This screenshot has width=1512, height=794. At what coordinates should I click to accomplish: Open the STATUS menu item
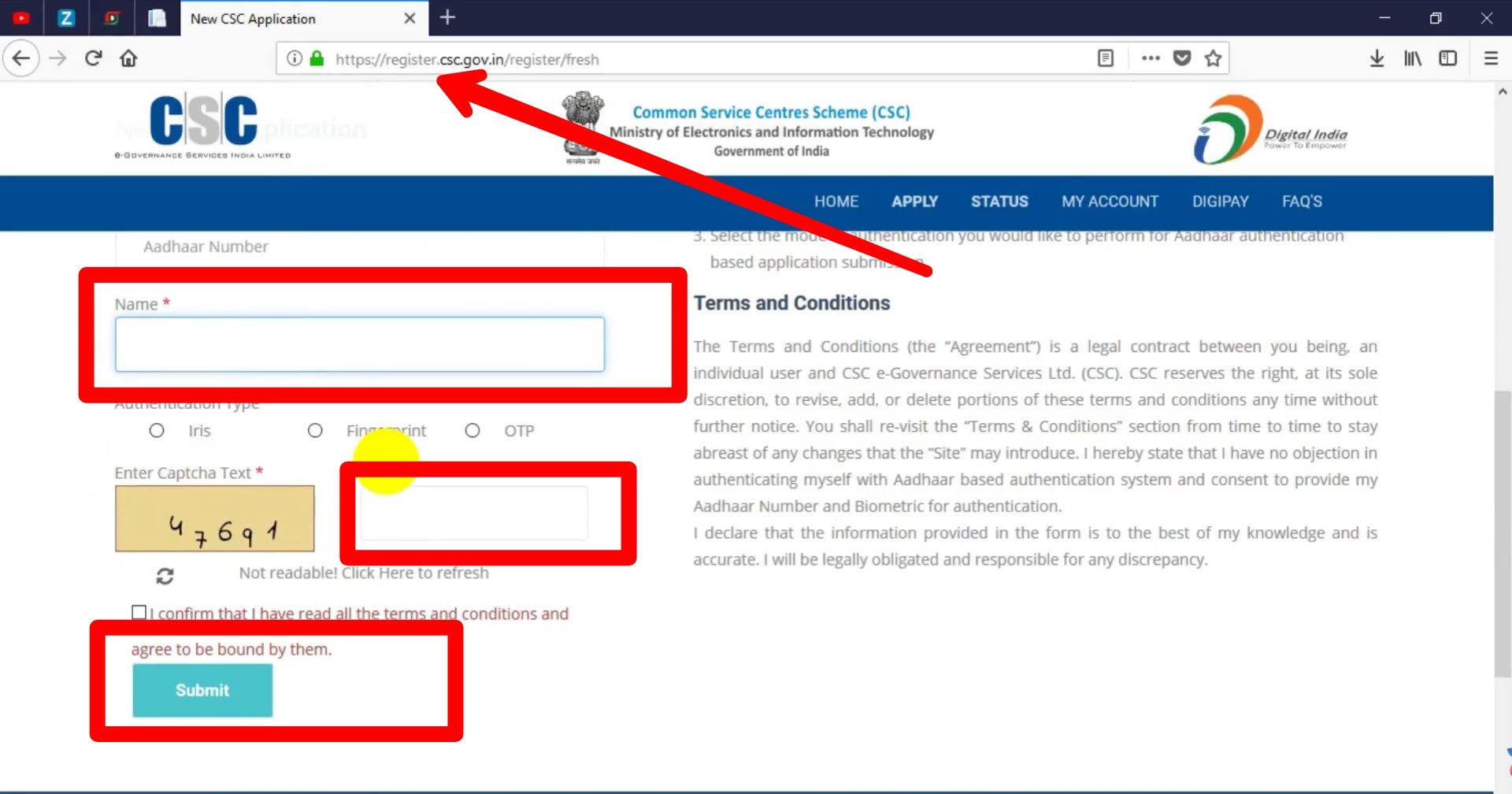click(999, 202)
